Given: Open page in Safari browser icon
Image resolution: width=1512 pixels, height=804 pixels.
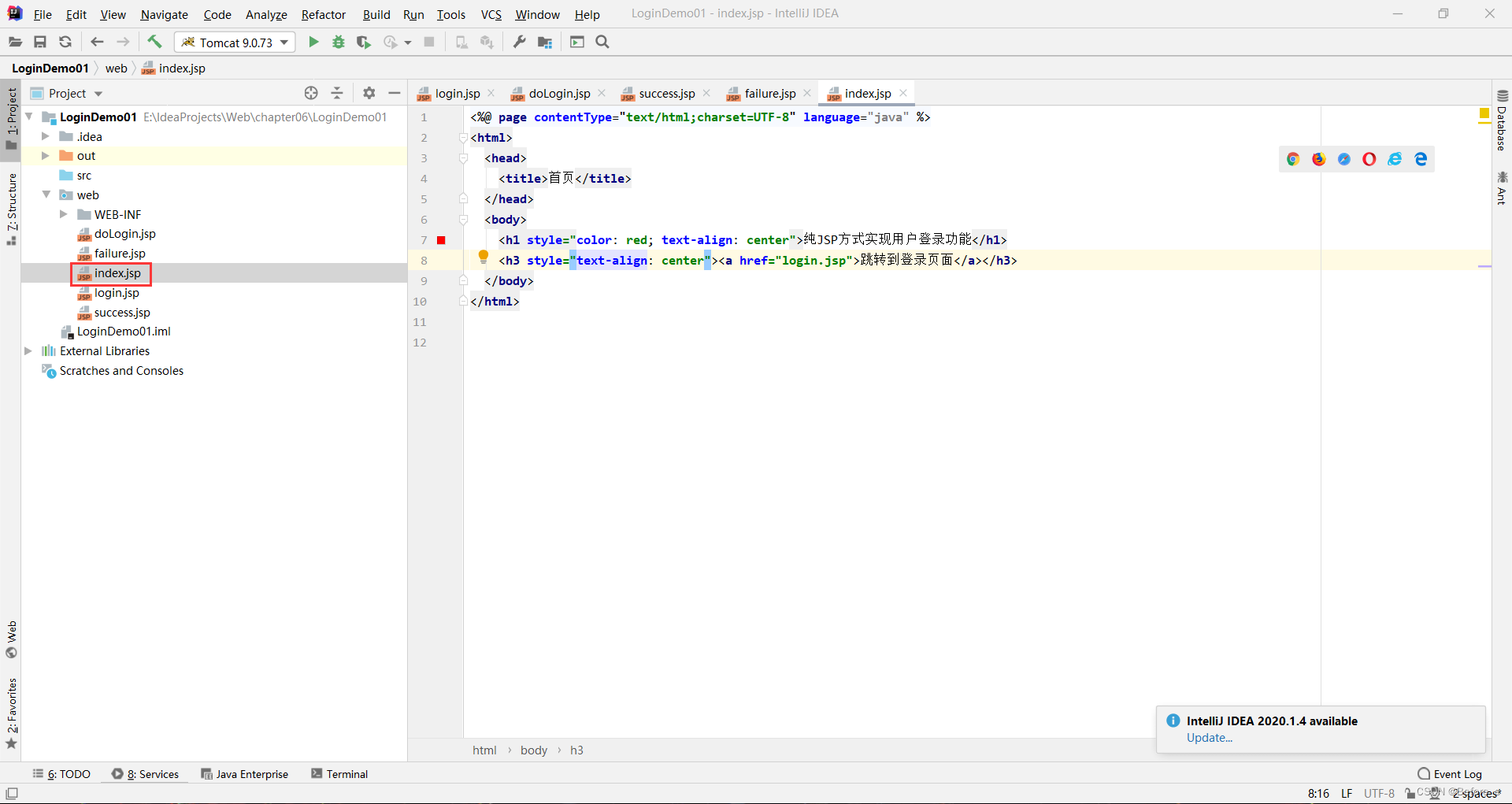Looking at the screenshot, I should click(x=1344, y=159).
